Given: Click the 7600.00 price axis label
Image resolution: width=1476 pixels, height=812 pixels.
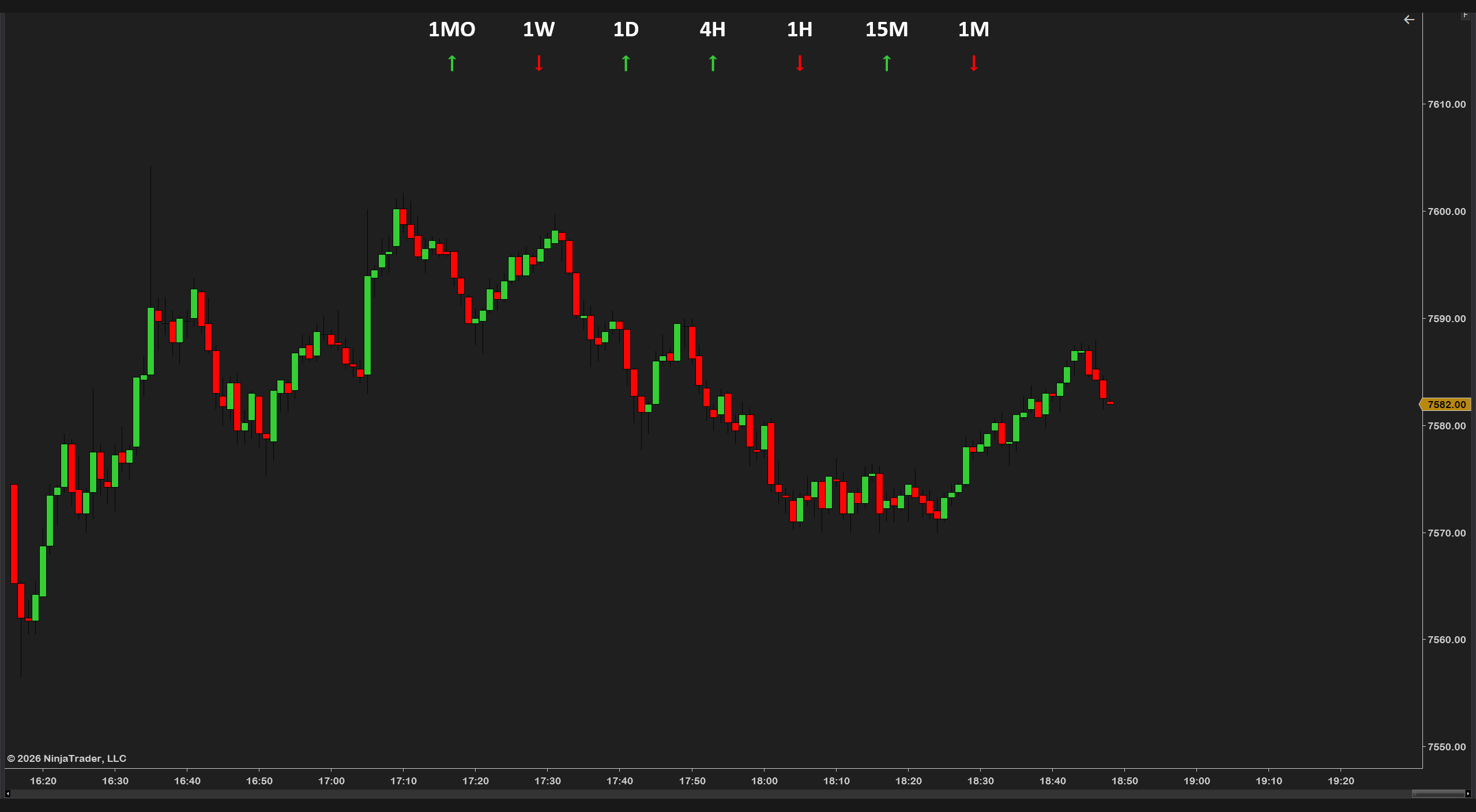Looking at the screenshot, I should [x=1447, y=212].
